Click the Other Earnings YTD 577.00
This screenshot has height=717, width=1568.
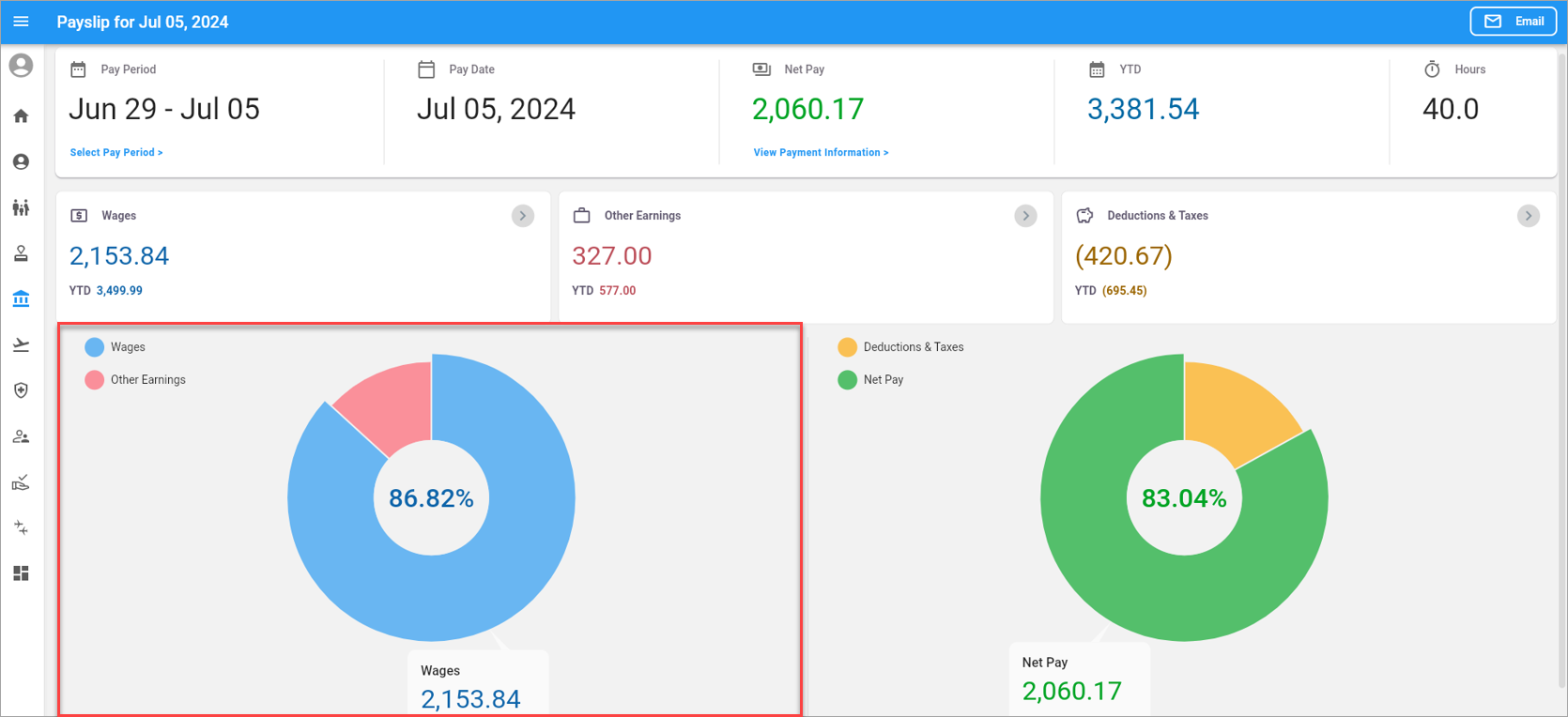617,291
